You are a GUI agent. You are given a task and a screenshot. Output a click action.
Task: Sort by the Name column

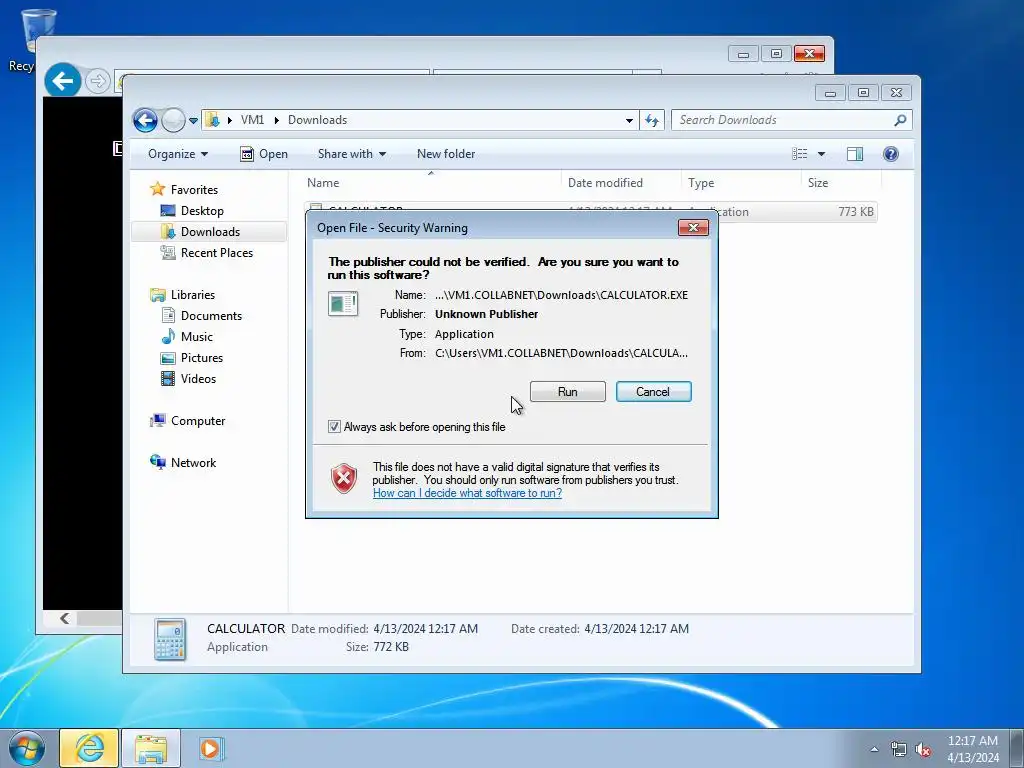[431, 183]
